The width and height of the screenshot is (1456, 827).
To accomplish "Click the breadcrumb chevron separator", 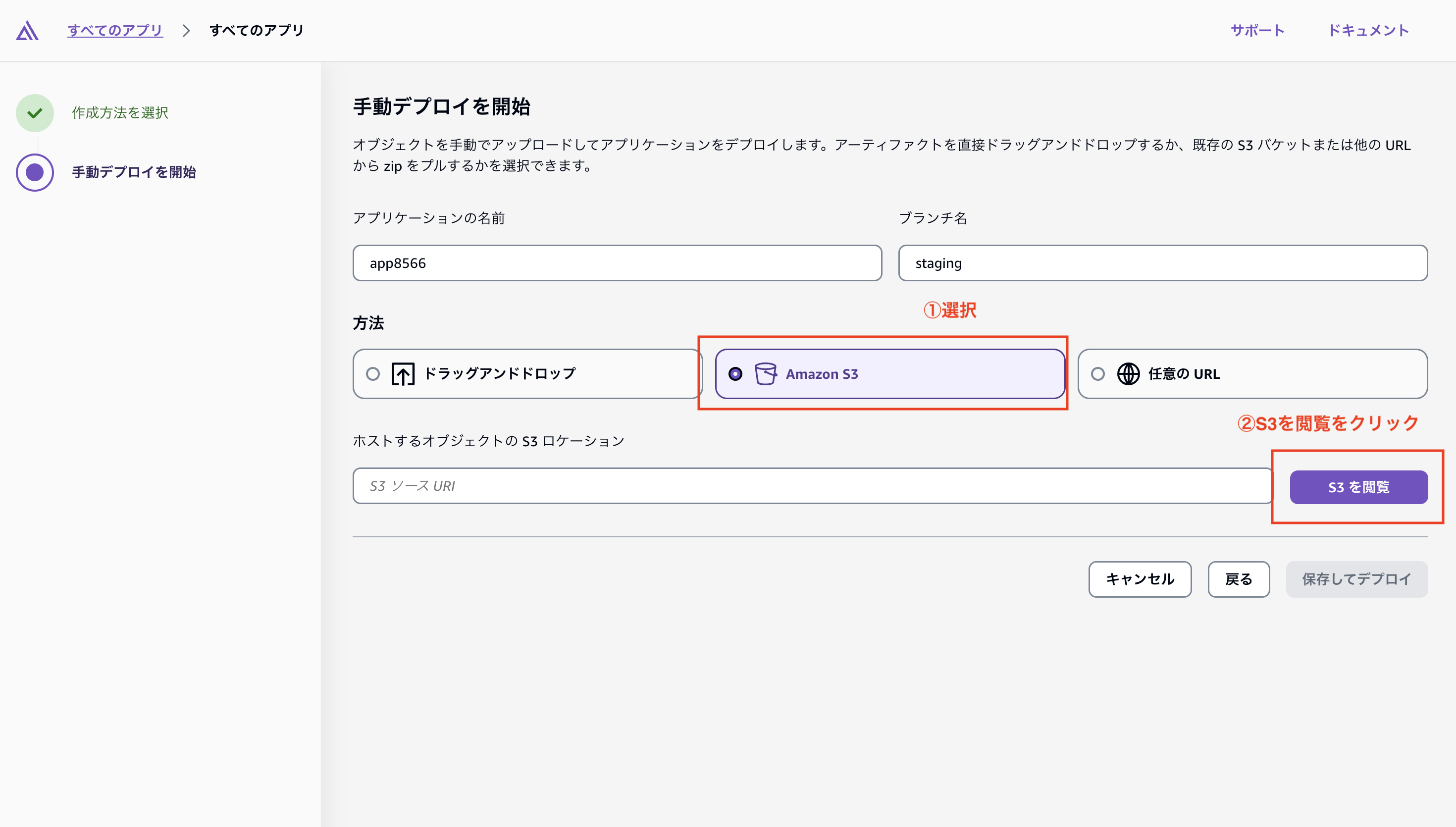I will (x=186, y=31).
